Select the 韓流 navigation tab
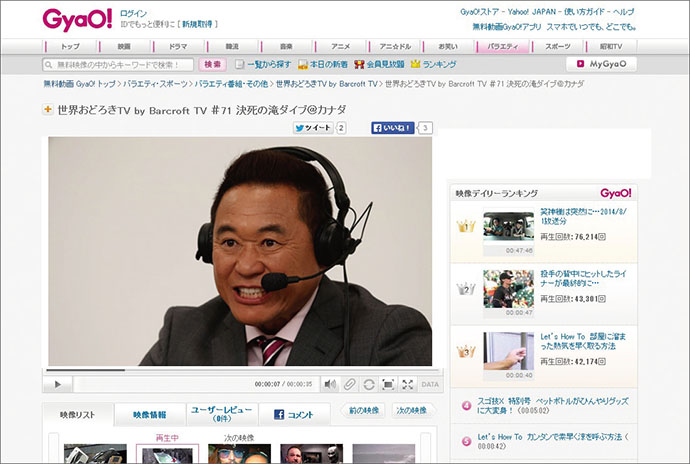This screenshot has width=690, height=464. click(x=232, y=46)
